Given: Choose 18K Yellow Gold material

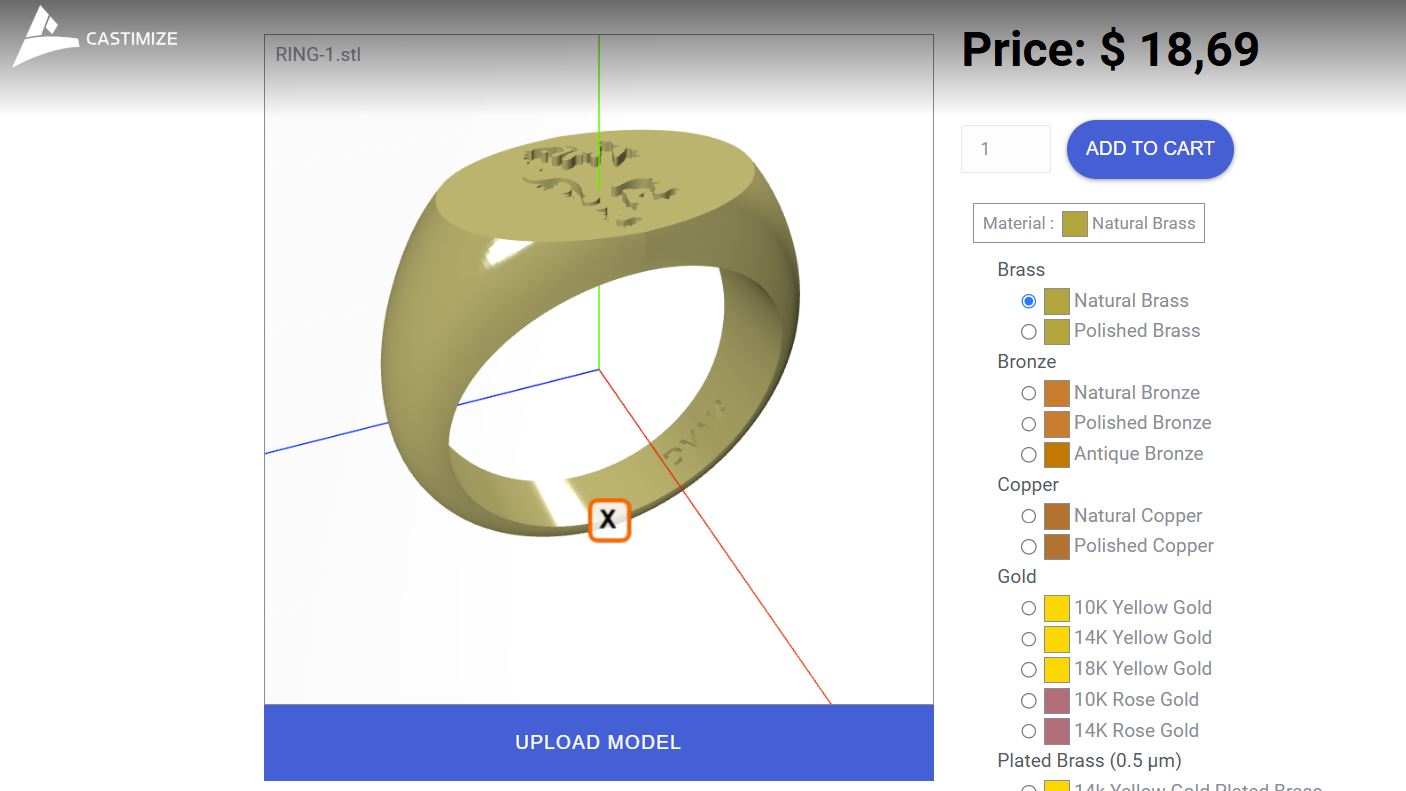Looking at the screenshot, I should pos(1028,670).
